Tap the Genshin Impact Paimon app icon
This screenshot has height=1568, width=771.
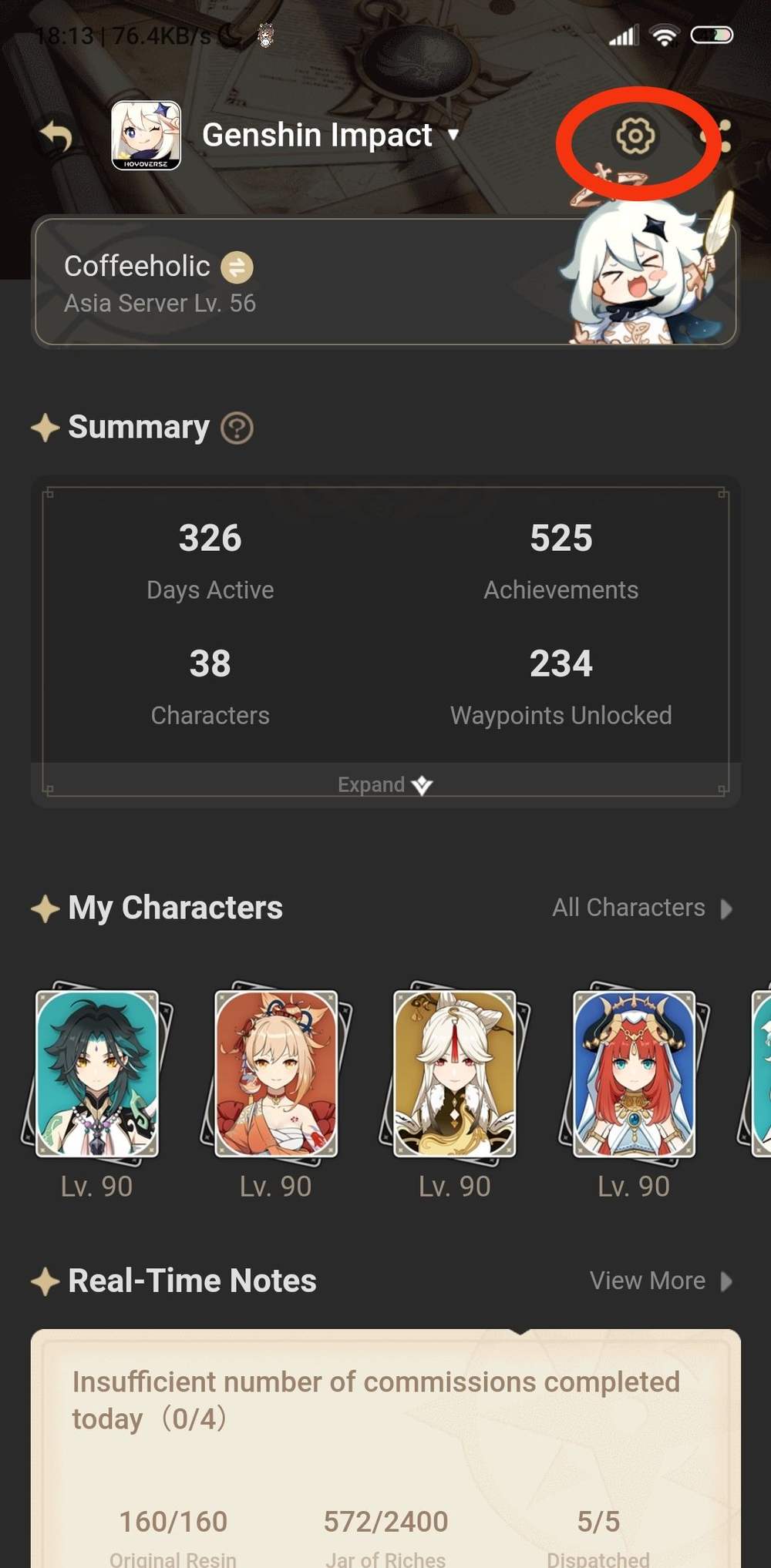point(146,135)
